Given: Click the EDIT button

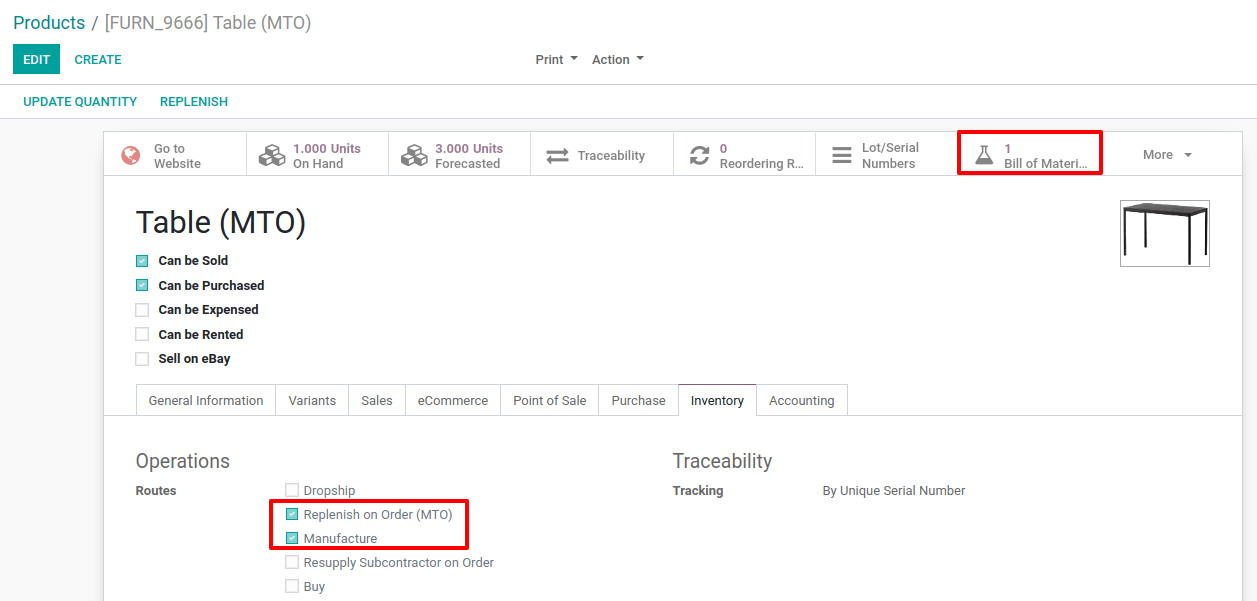Looking at the screenshot, I should [37, 59].
